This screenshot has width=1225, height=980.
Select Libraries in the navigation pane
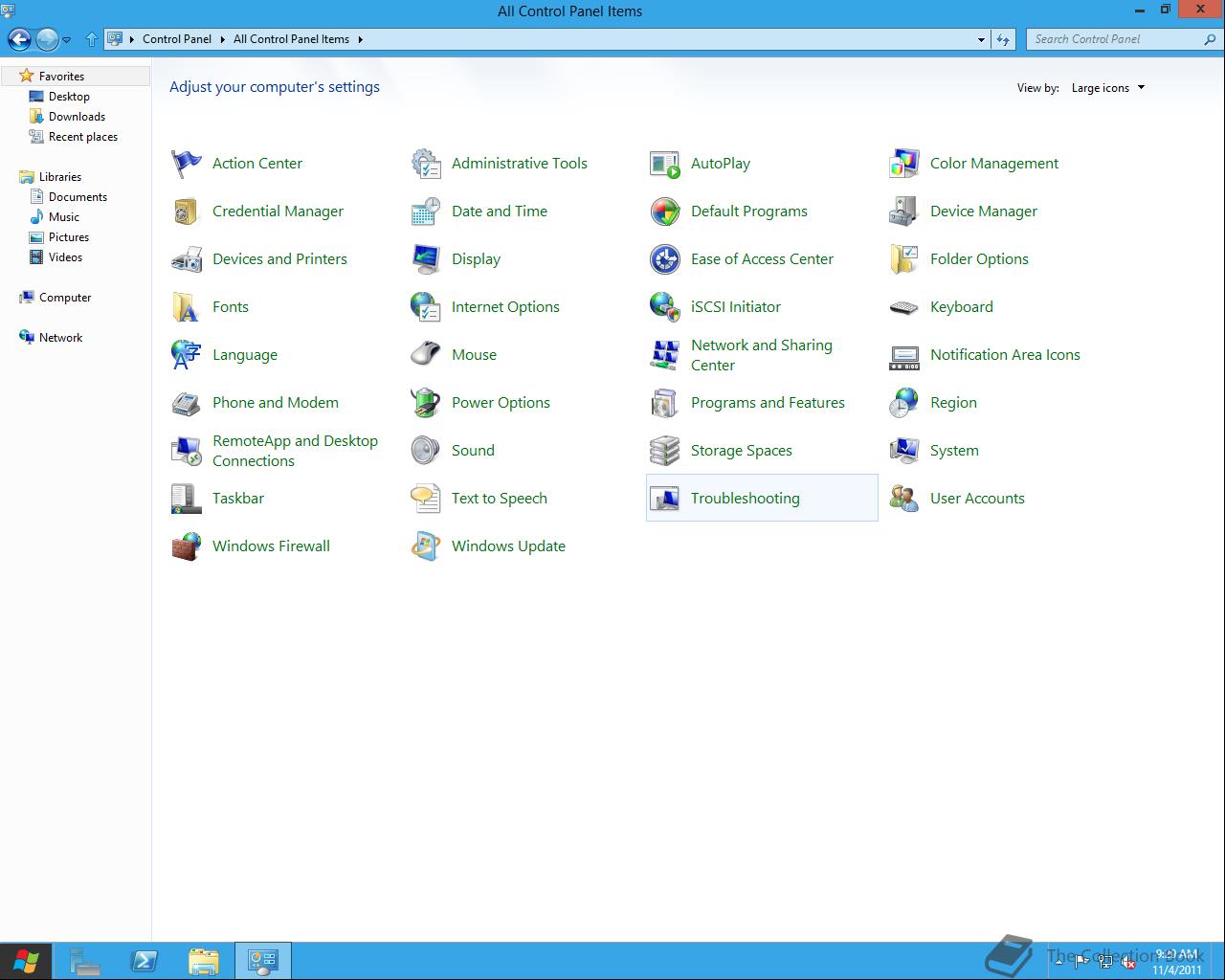[59, 177]
